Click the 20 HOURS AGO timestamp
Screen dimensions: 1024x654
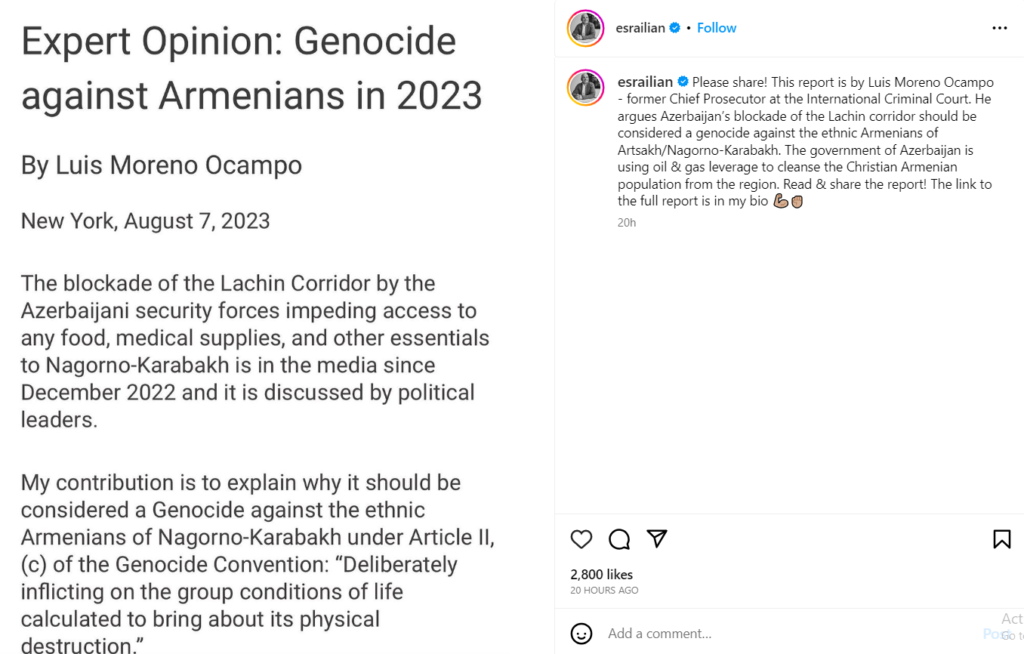(x=604, y=591)
